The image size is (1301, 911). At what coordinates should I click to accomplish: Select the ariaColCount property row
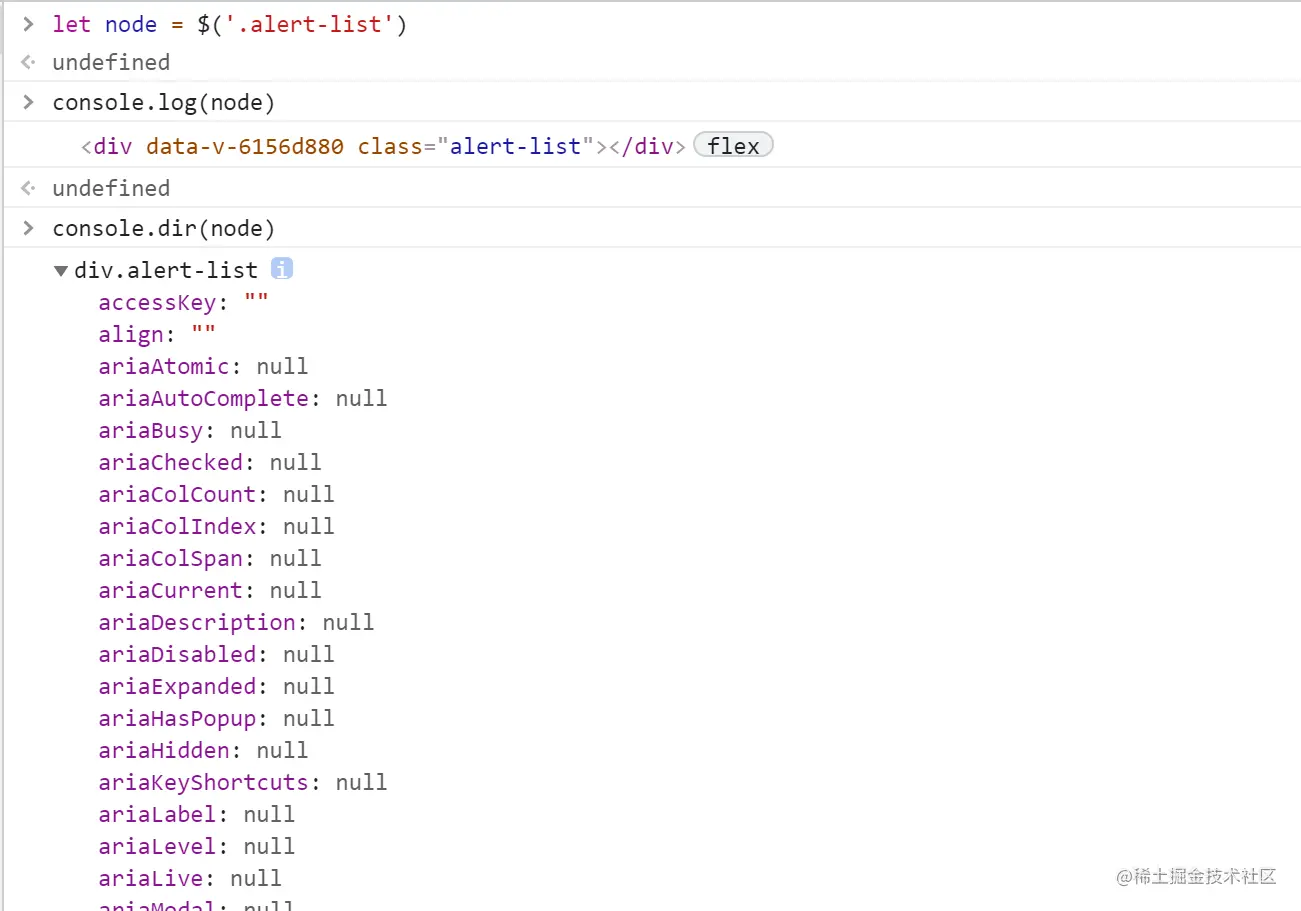tap(216, 494)
